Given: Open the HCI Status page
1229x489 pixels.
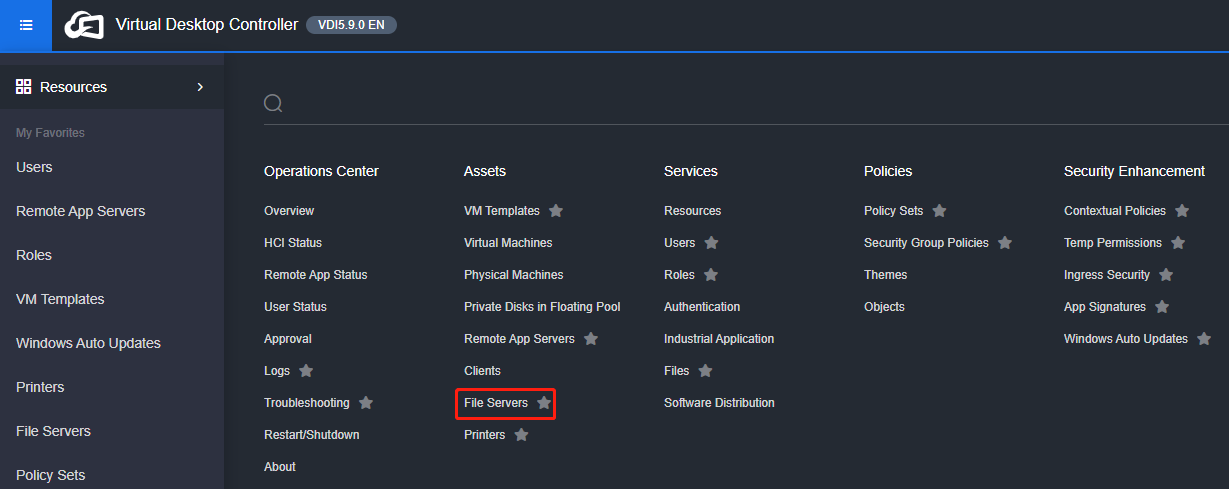Looking at the screenshot, I should pyautogui.click(x=293, y=243).
